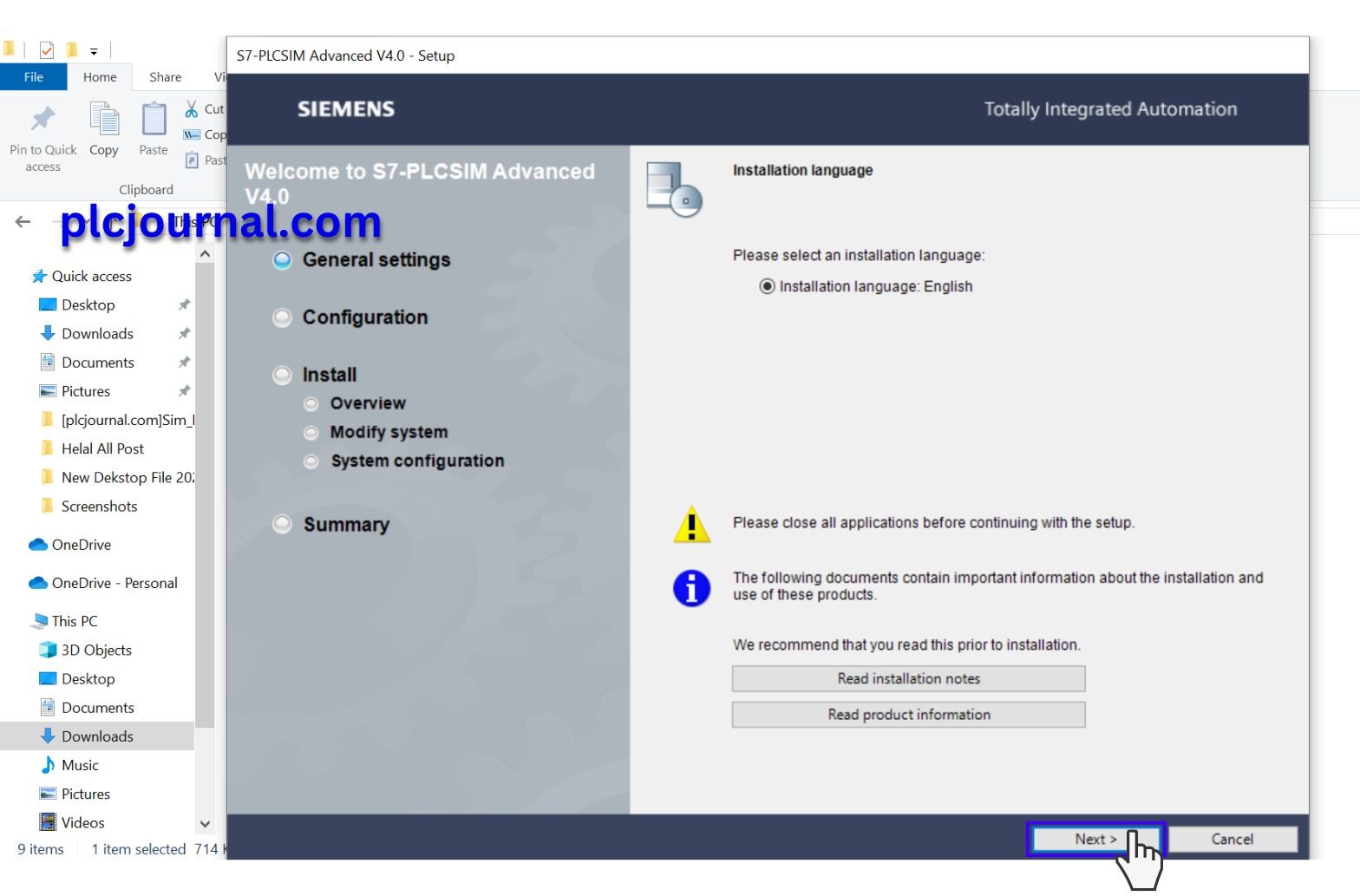Click Pin to Quick access icon
Viewport: 1360px width, 896px height.
pyautogui.click(x=42, y=119)
